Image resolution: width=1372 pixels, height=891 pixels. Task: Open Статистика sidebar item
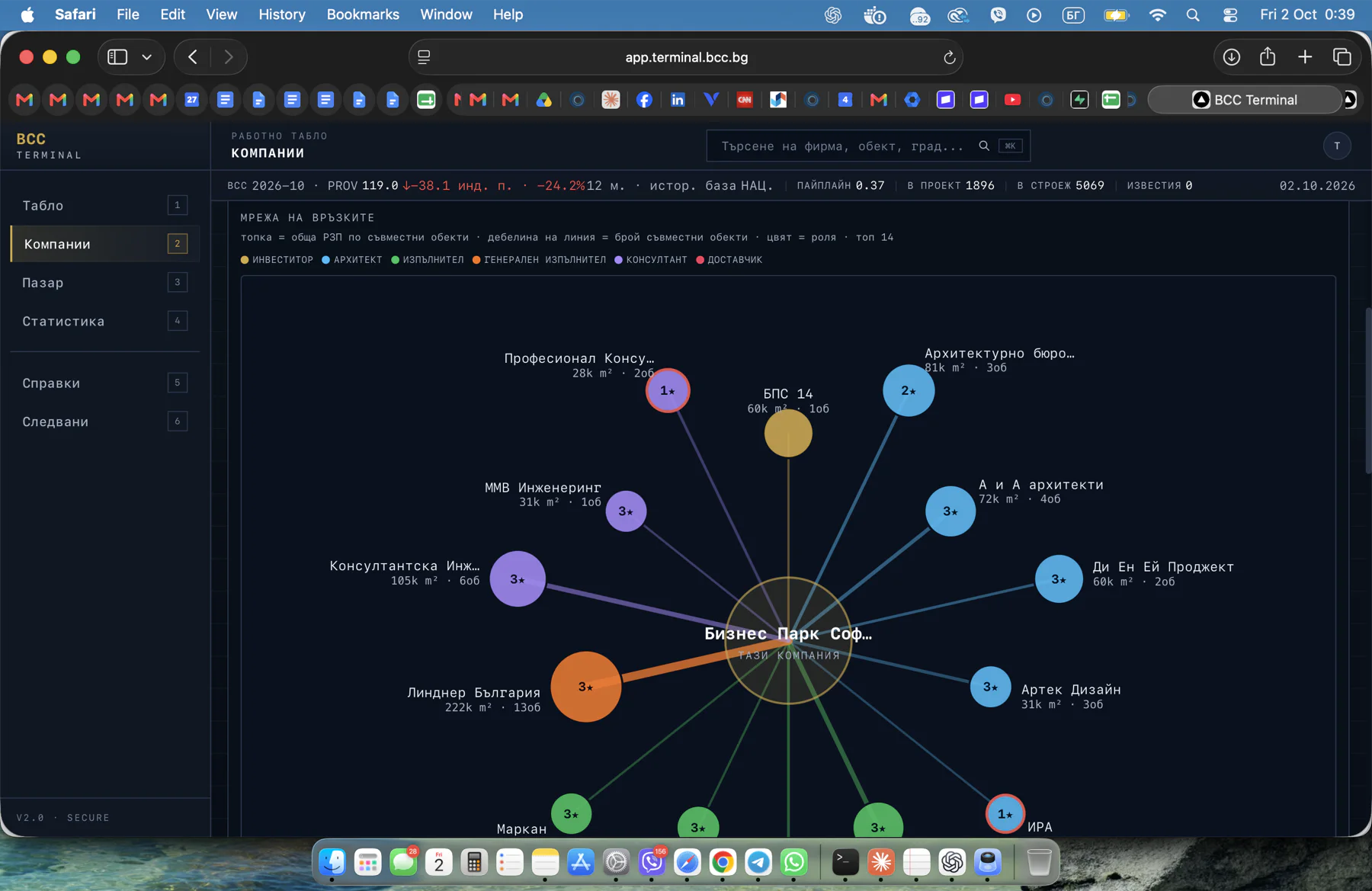coord(105,321)
